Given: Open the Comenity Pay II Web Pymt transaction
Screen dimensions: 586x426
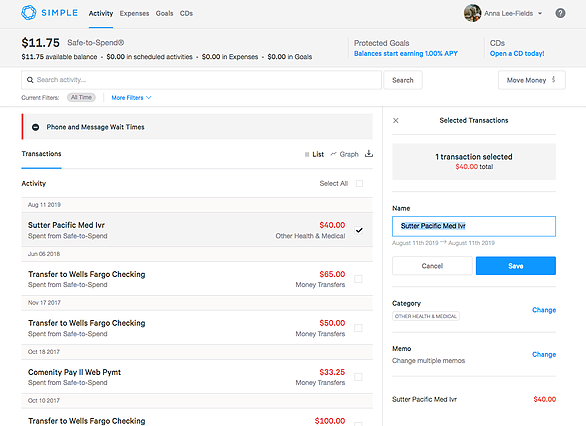Looking at the screenshot, I should pyautogui.click(x=197, y=377).
